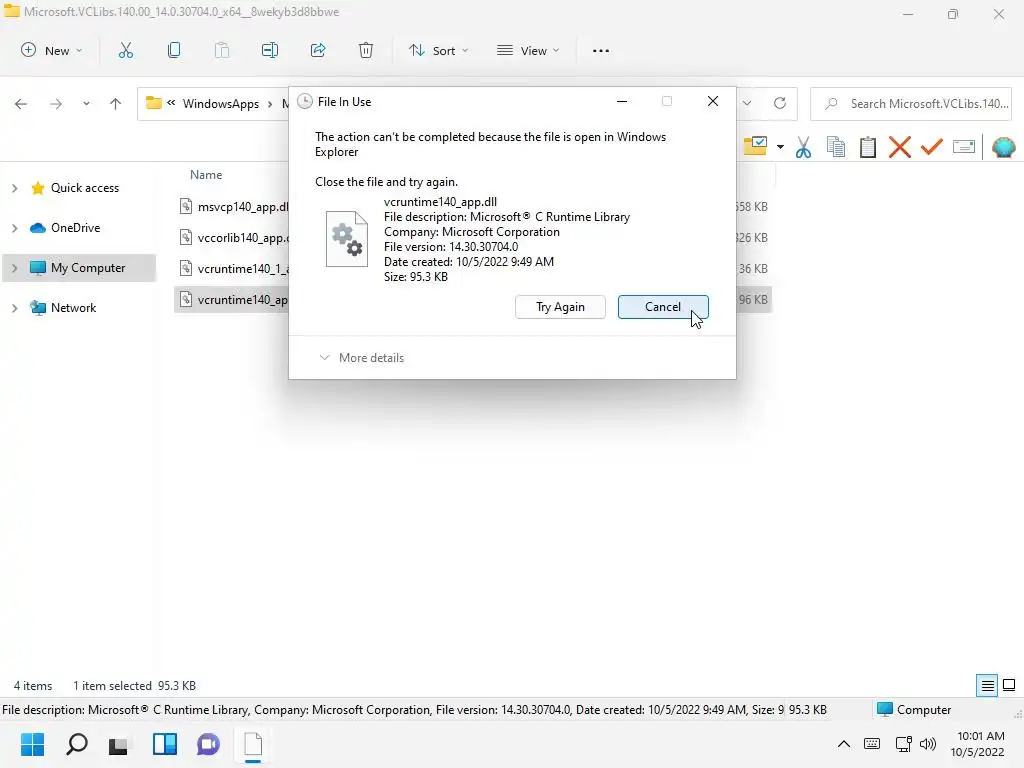
Task: Switch to large thumbnails view icon
Action: 1009,685
